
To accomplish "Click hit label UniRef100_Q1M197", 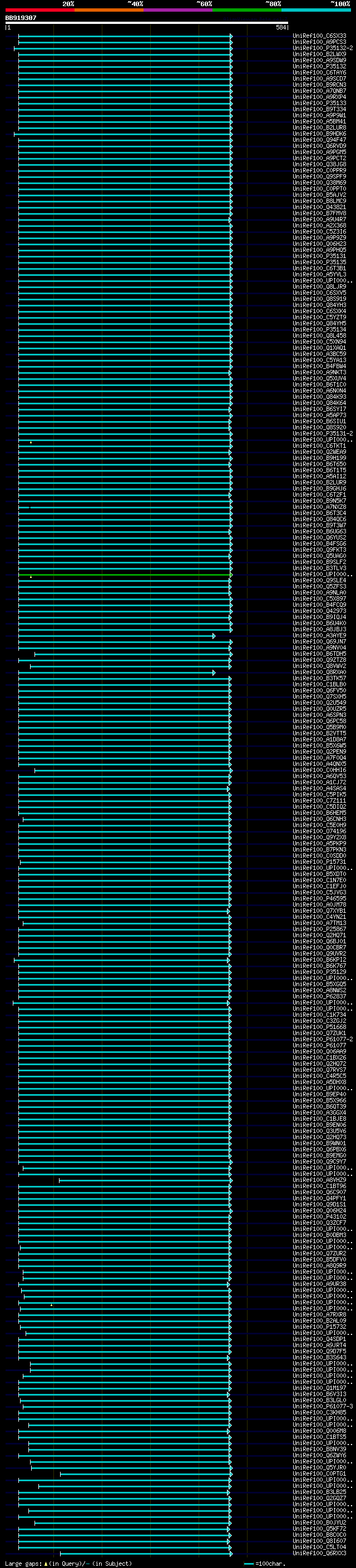I will tap(319, 1388).
